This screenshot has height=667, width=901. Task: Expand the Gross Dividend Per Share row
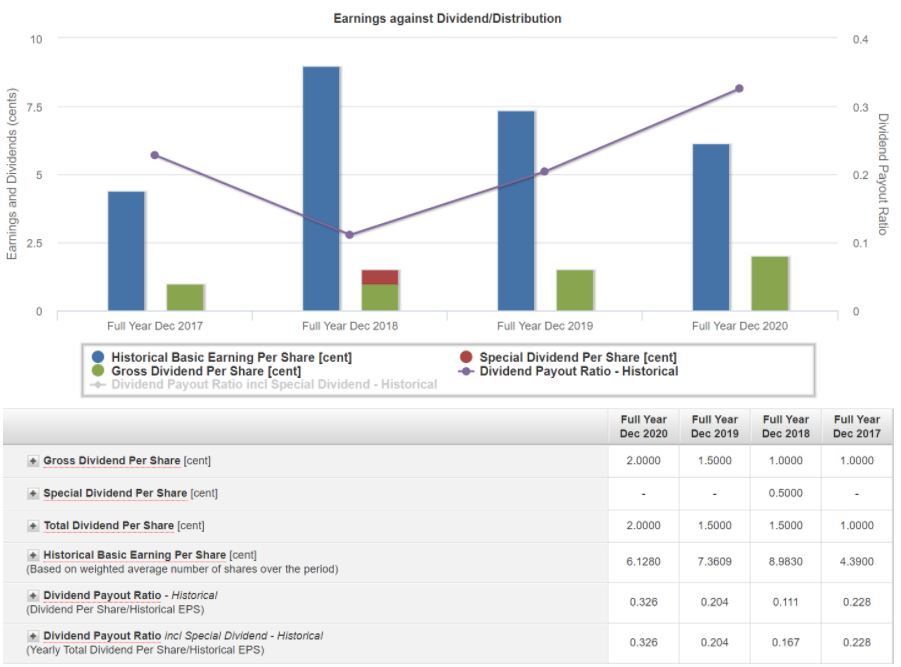click(33, 461)
